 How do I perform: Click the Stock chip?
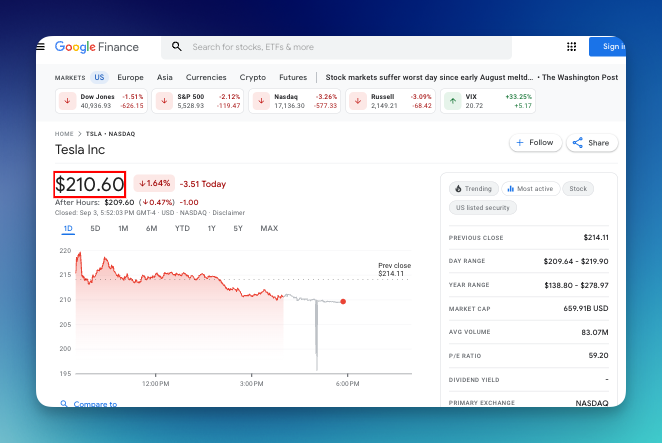(x=578, y=189)
